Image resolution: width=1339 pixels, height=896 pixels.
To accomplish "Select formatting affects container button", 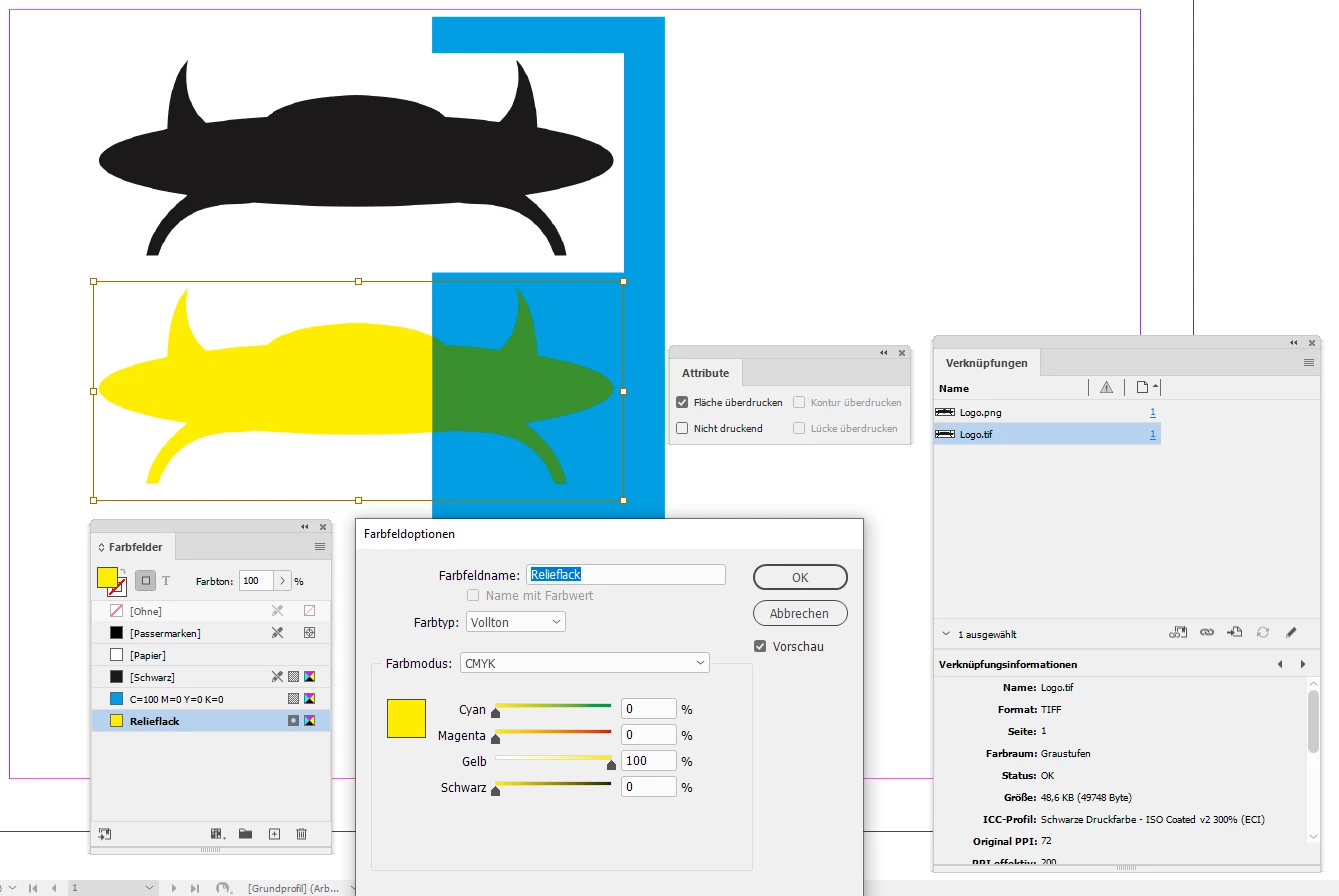I will 146,581.
